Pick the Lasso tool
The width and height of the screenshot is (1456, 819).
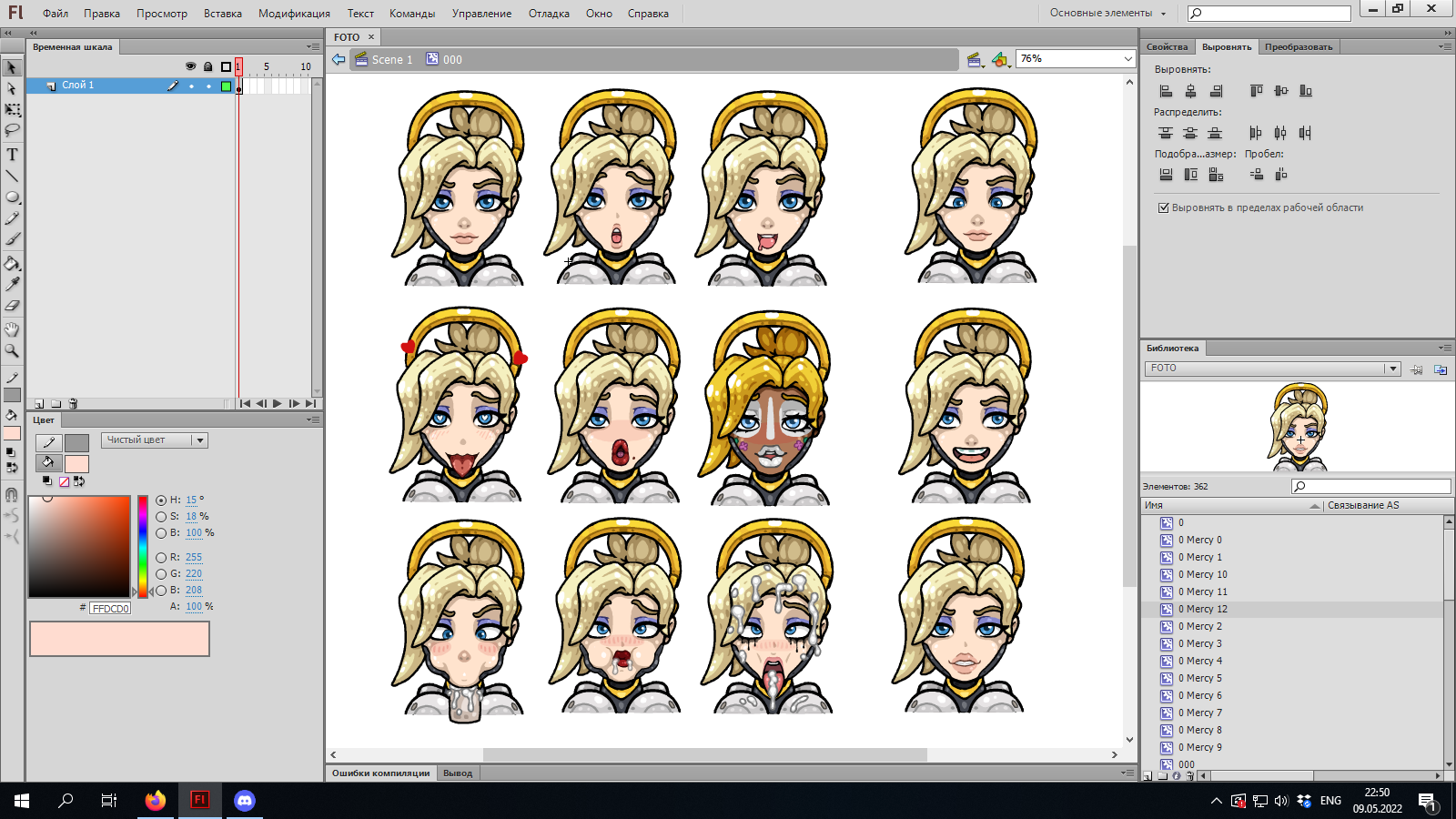coord(12,131)
